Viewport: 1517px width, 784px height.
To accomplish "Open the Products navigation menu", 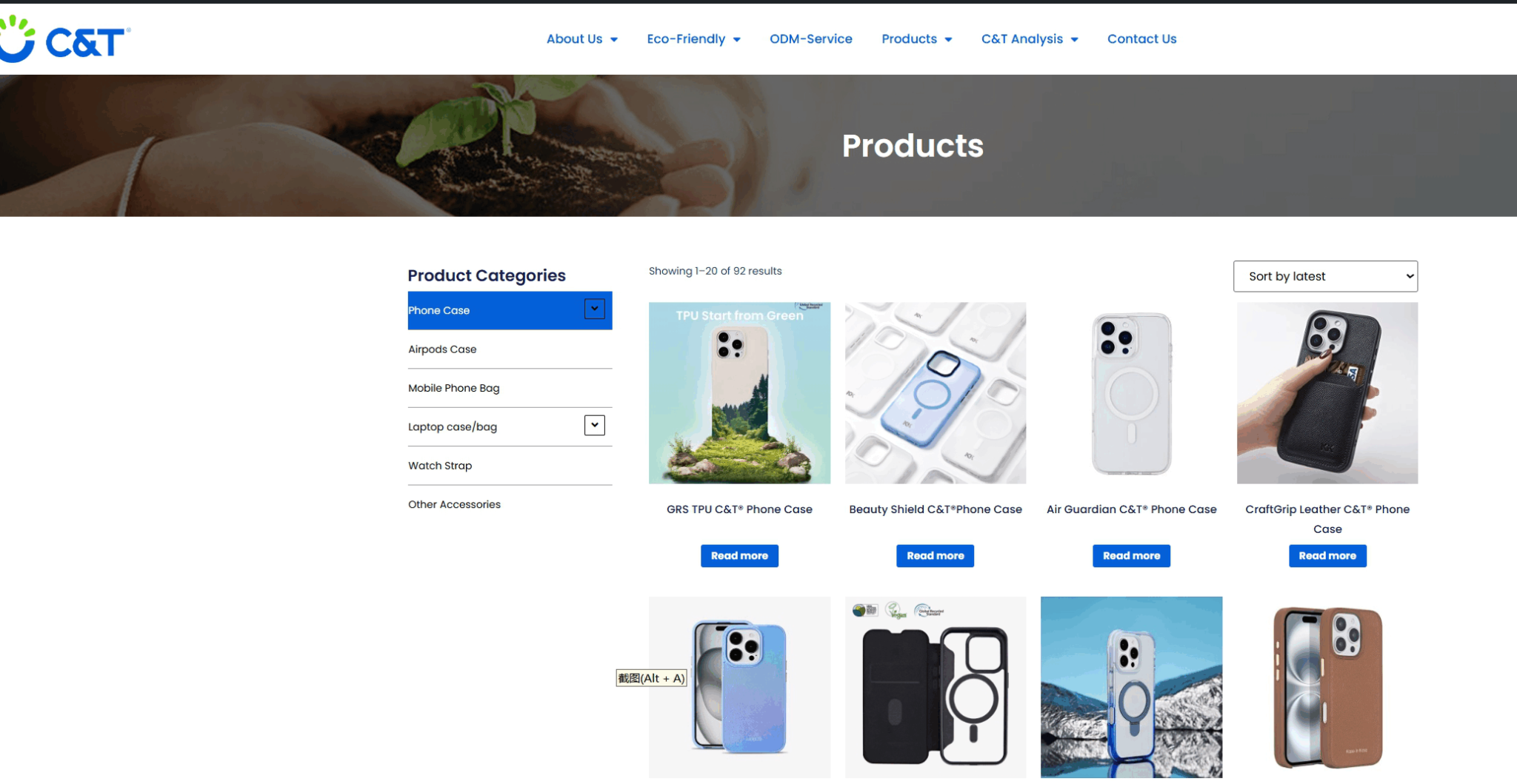I will (x=916, y=38).
